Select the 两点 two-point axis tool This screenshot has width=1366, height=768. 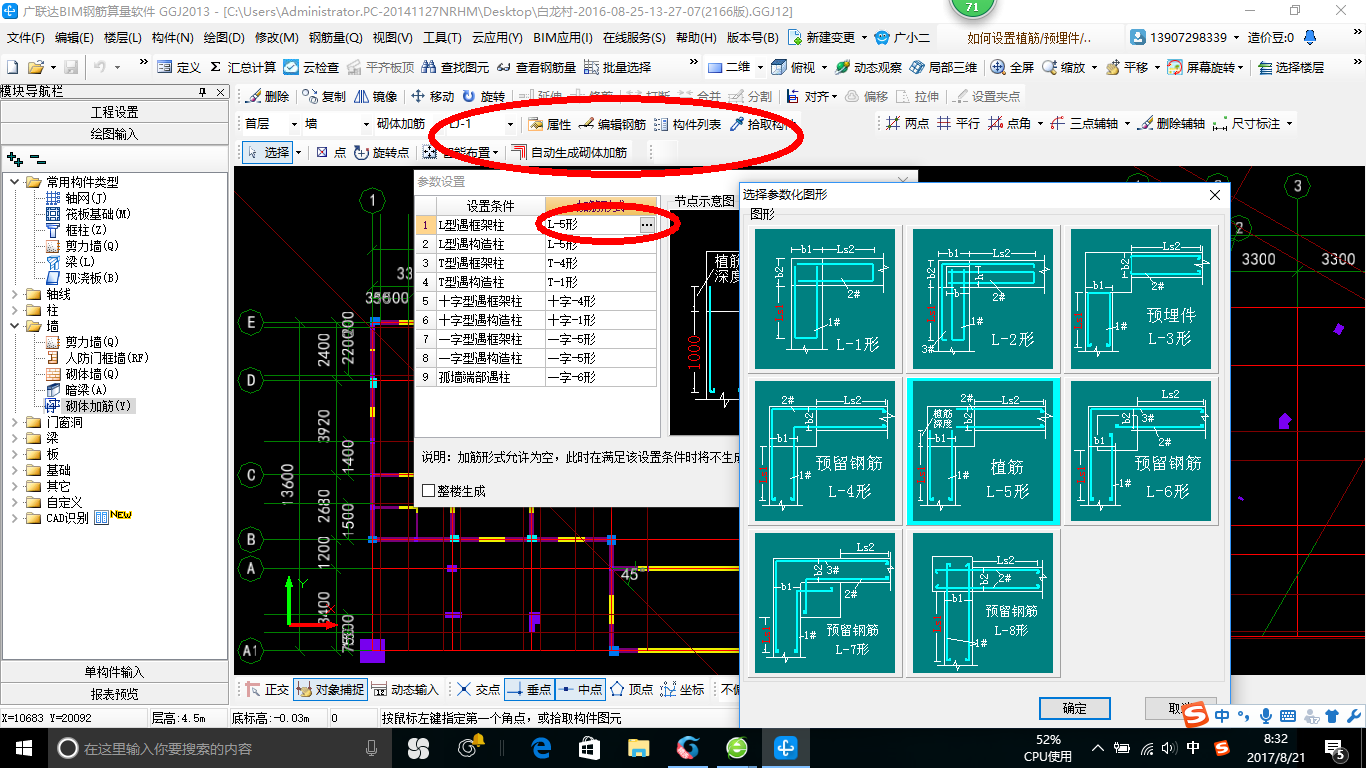point(907,124)
